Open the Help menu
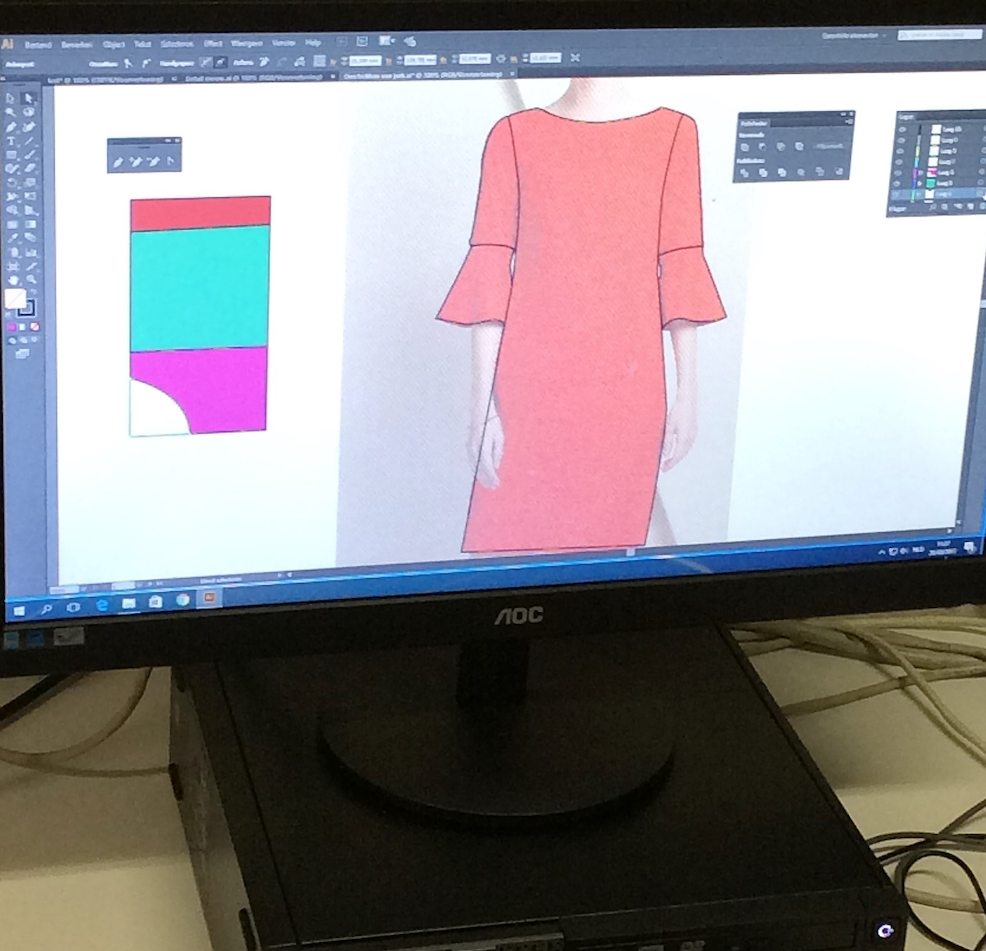 click(x=313, y=43)
